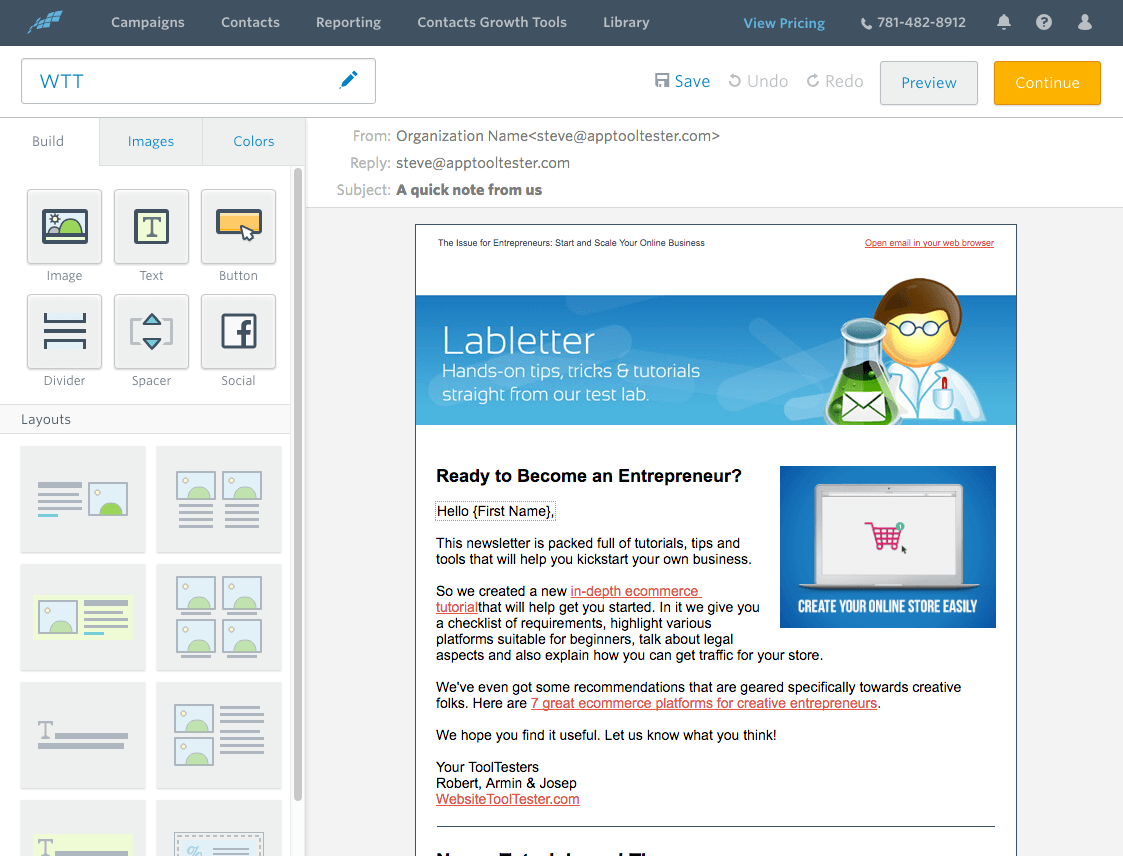Click the Benchmark logo icon in header
1123x856 pixels.
click(x=44, y=22)
